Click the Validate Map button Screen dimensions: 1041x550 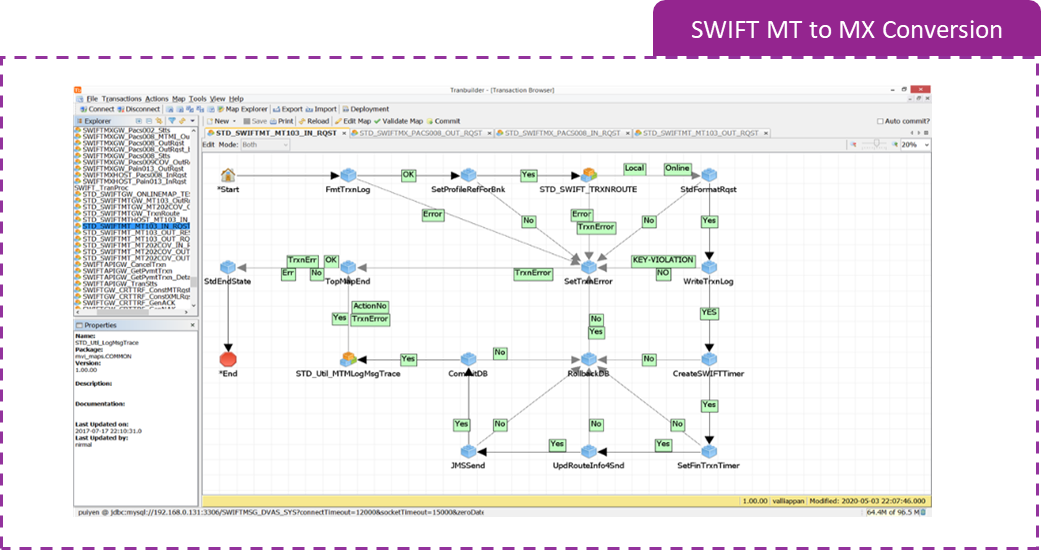click(401, 121)
